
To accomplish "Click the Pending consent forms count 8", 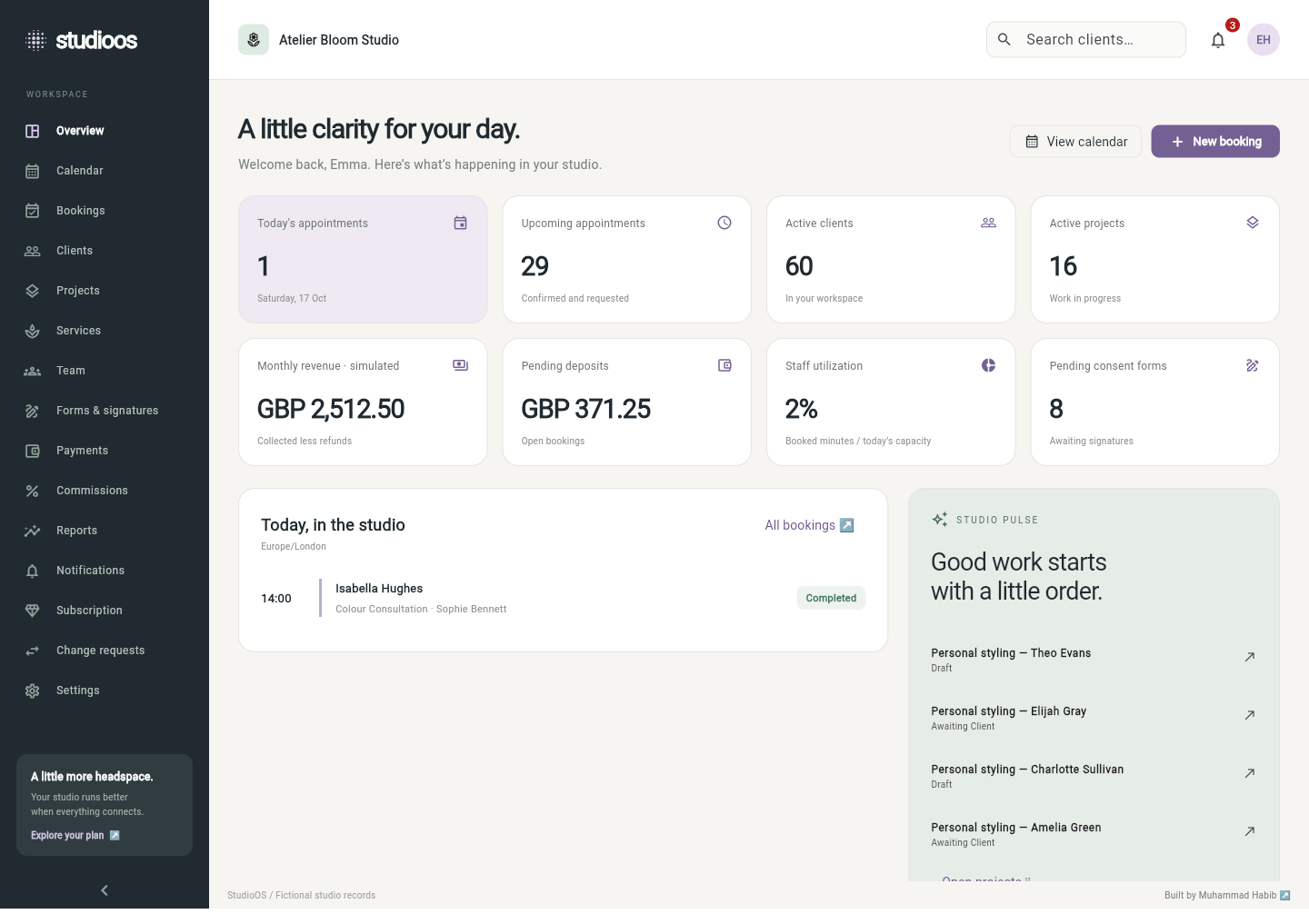I will [1056, 409].
